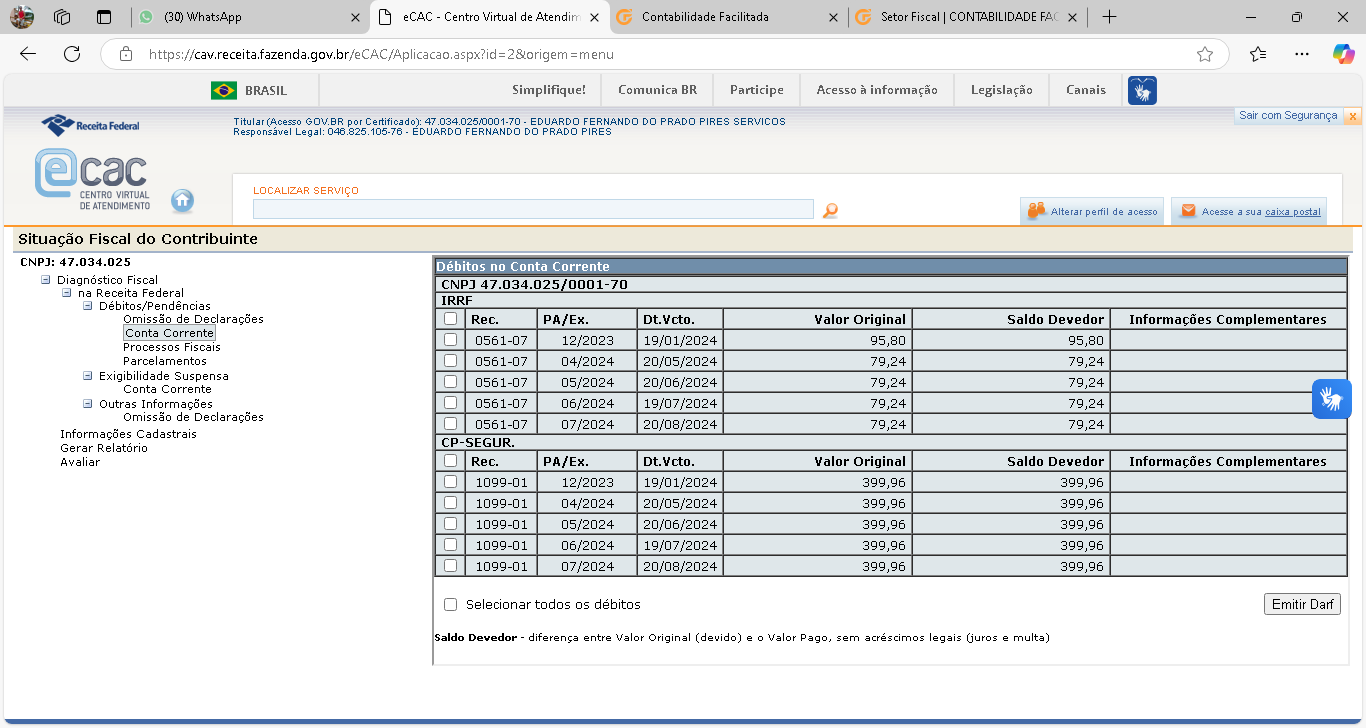This screenshot has width=1366, height=728.
Task: Switch to Setor Fiscal tab
Action: (967, 17)
